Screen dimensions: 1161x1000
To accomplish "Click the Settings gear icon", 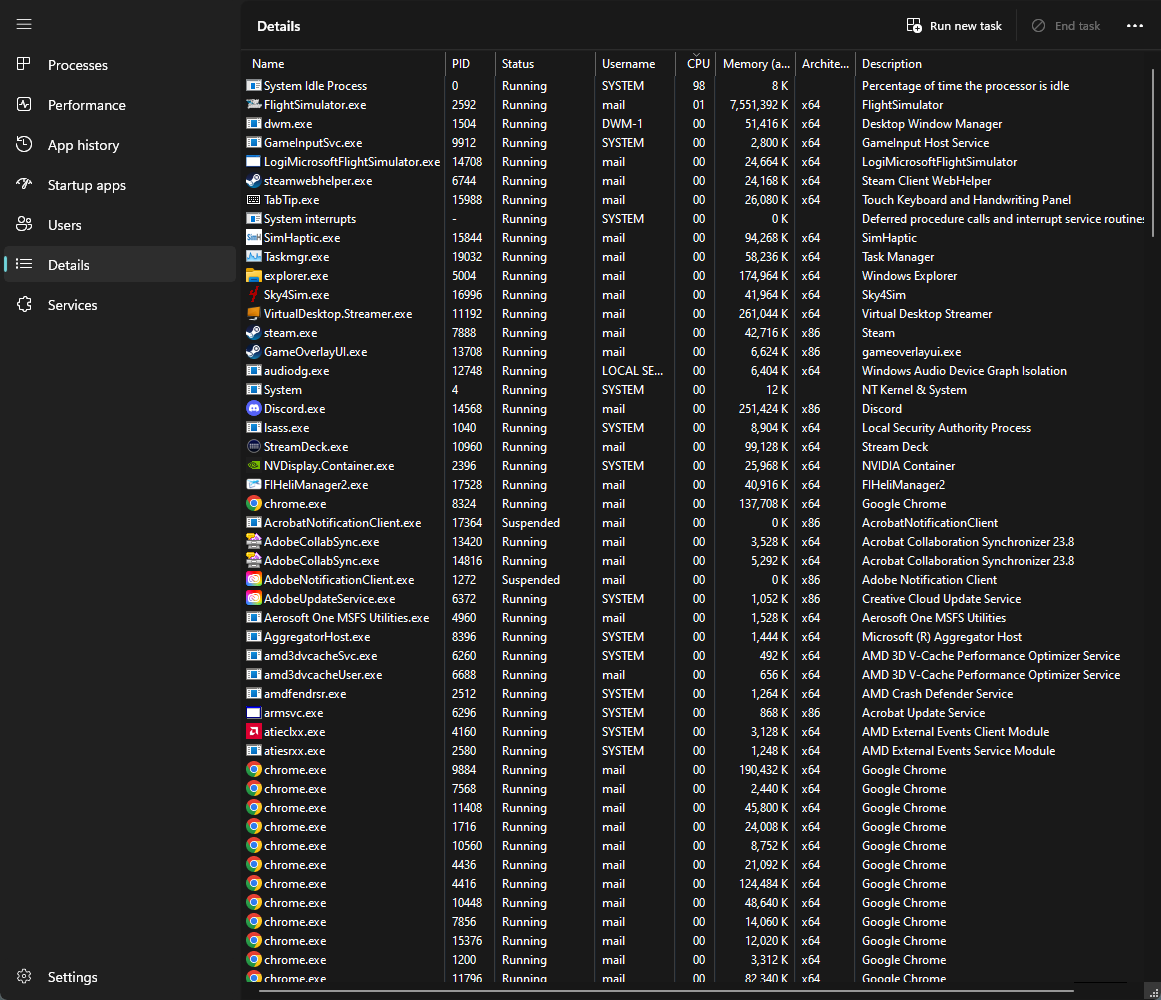I will [x=24, y=976].
